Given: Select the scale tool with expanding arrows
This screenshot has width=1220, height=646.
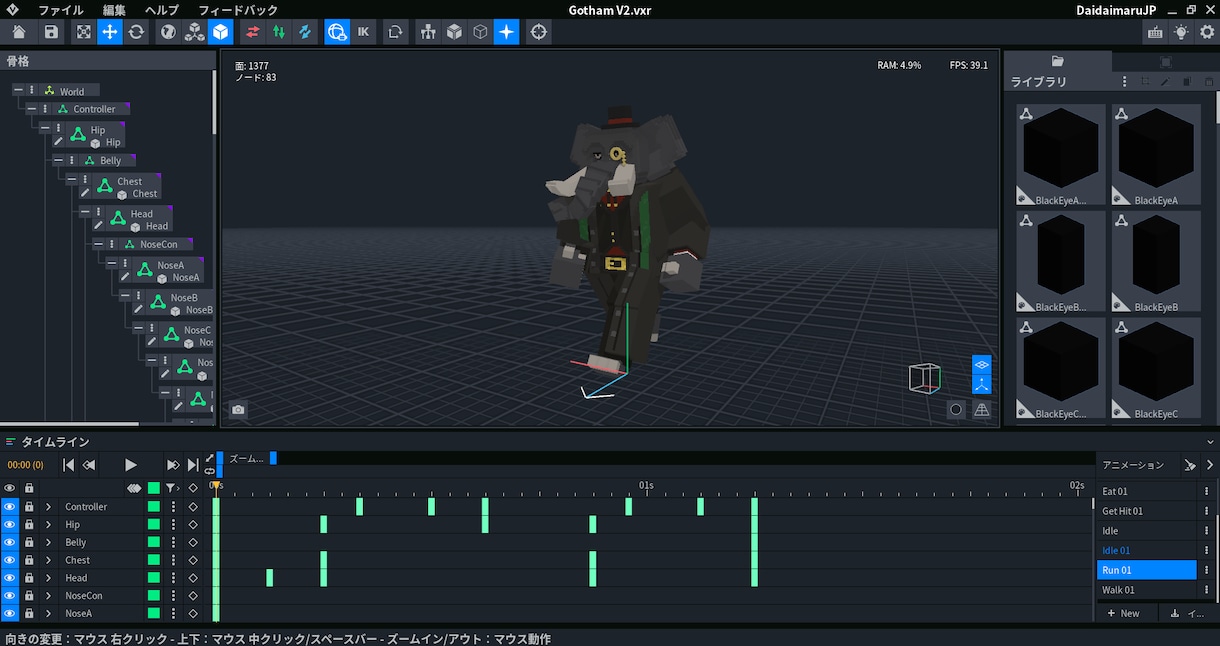Looking at the screenshot, I should pyautogui.click(x=84, y=32).
